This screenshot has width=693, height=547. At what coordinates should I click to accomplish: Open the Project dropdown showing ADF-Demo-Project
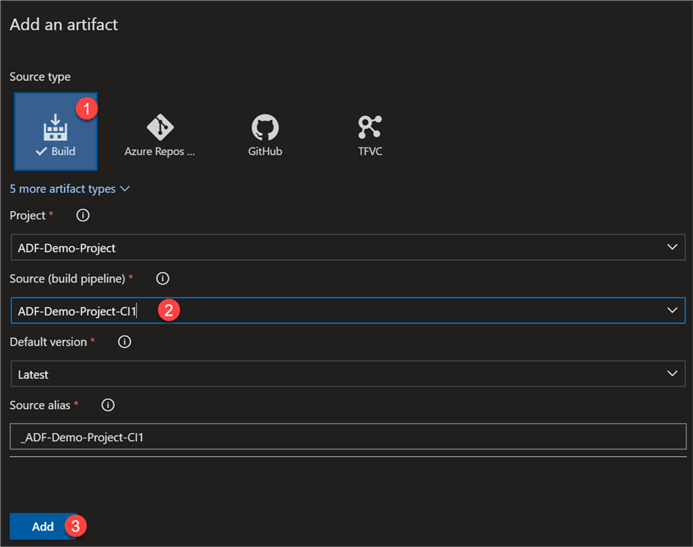click(x=347, y=247)
